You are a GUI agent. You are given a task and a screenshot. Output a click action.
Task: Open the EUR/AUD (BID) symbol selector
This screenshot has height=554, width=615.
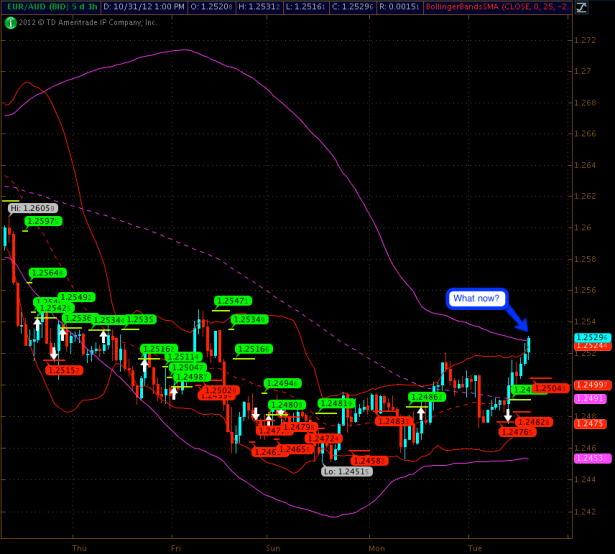(36, 7)
